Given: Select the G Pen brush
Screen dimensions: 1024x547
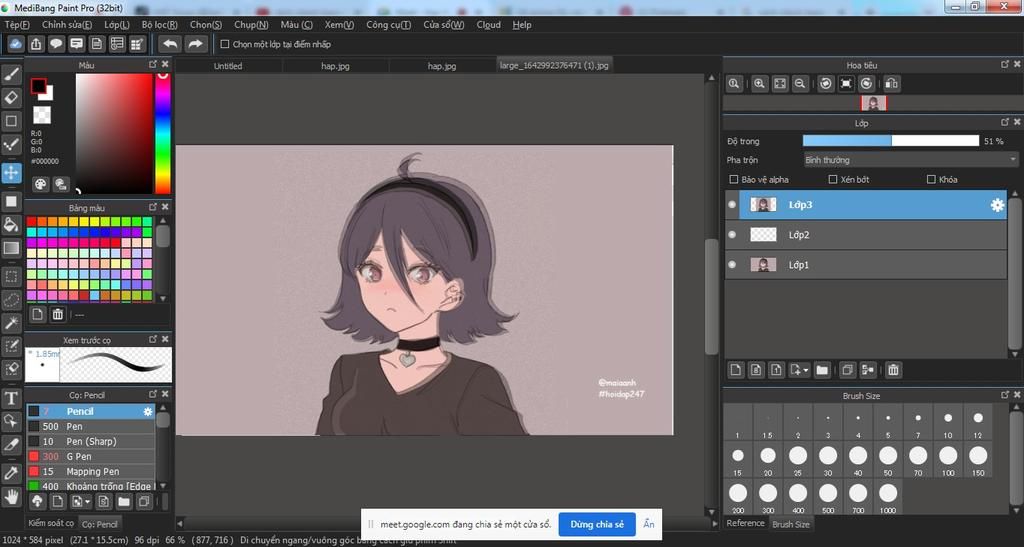Looking at the screenshot, I should pos(90,456).
